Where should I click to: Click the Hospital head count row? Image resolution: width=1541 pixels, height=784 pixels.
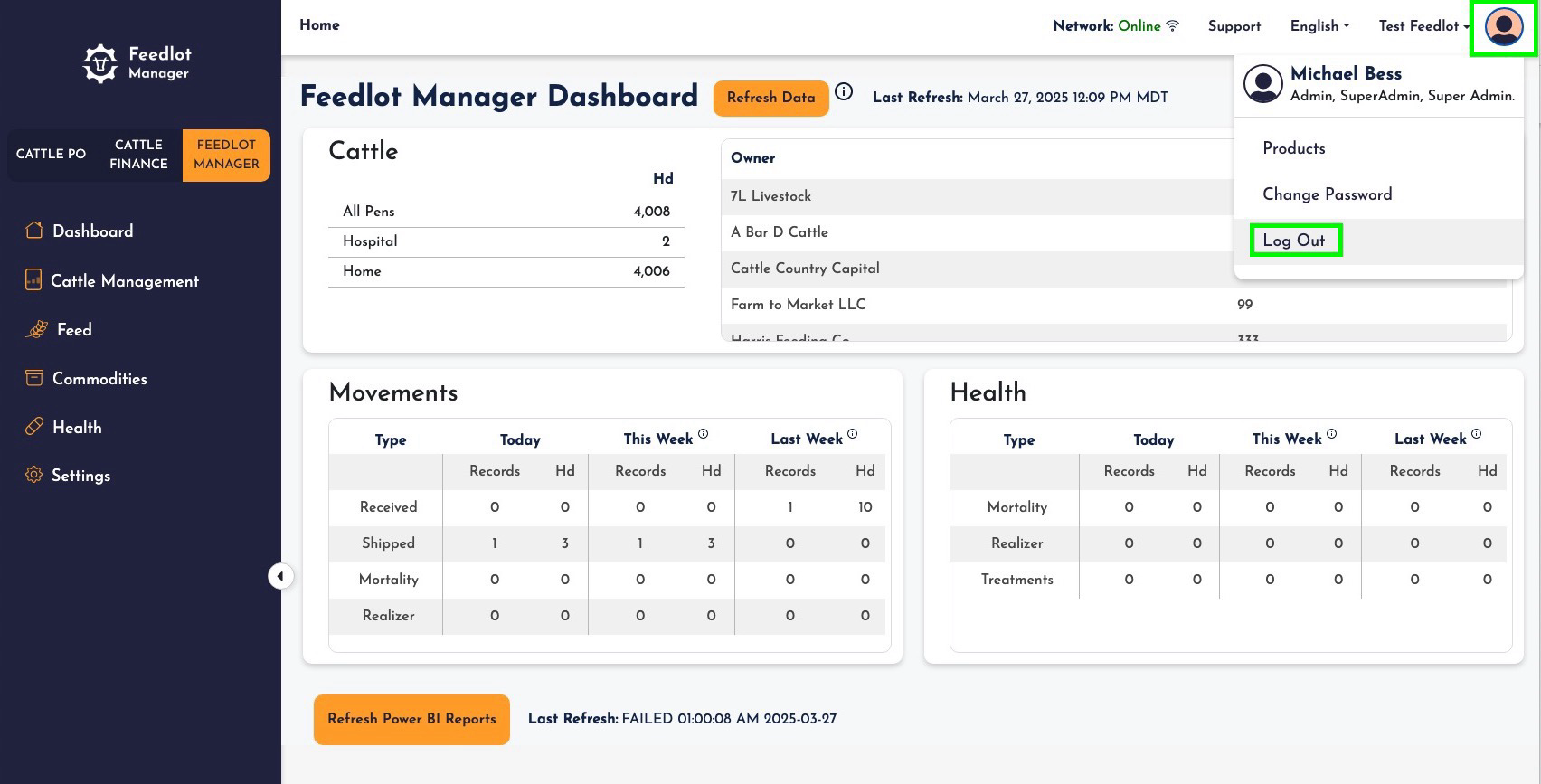506,241
